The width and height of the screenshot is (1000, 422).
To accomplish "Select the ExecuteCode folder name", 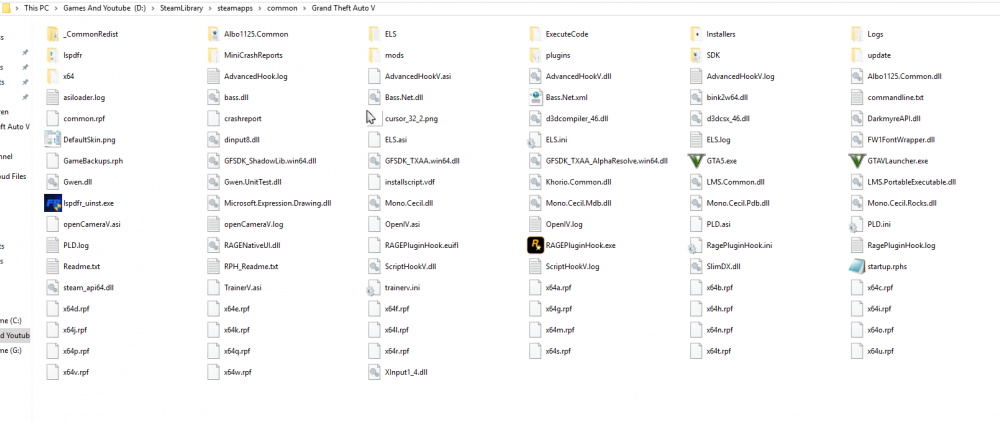I will [x=567, y=34].
